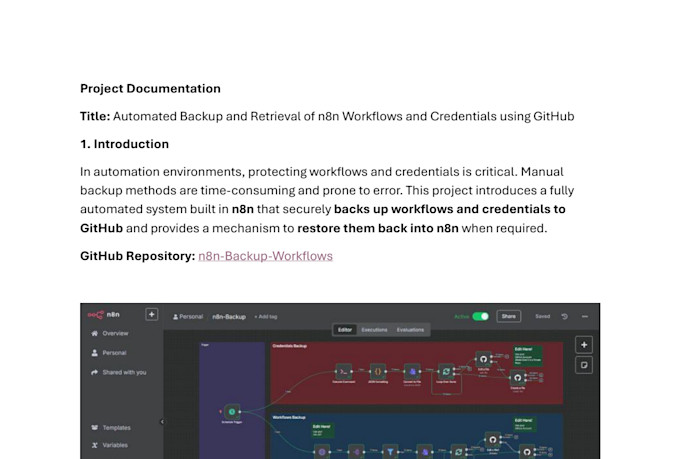Click the GitHub Repository: label
680x459 pixels.
coord(137,256)
